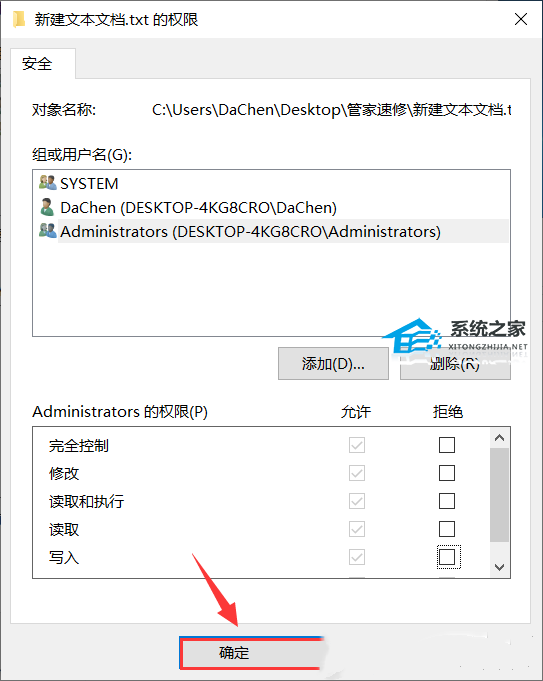Screen dimensions: 543x681
Task: Click the permissions list scrollbar thumb
Action: (500, 495)
